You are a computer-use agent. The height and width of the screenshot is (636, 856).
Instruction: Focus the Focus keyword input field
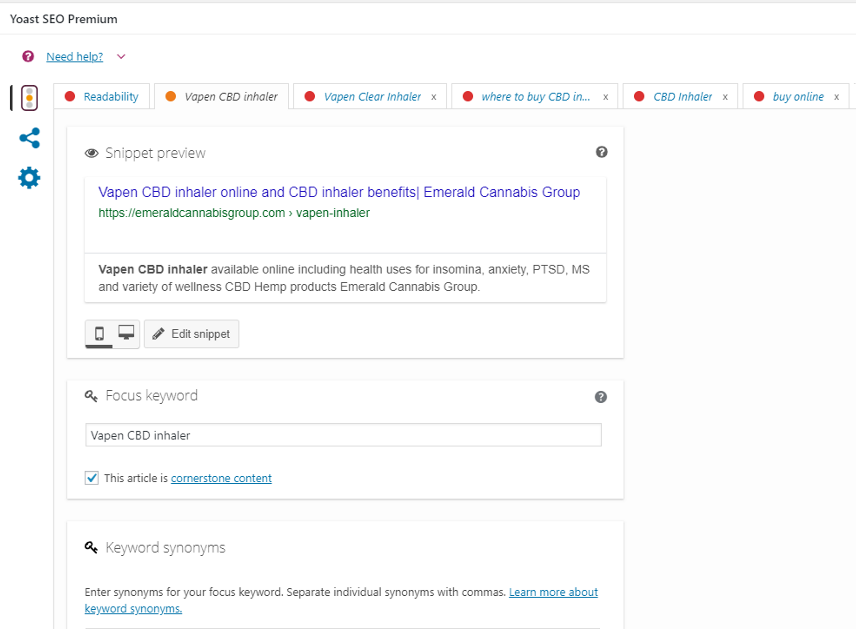coord(343,435)
